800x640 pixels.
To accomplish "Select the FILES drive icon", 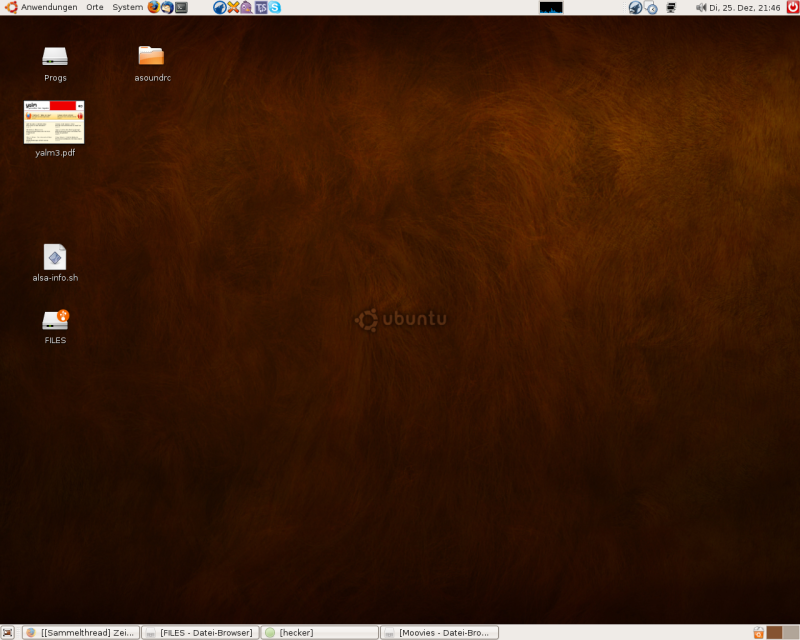I will pyautogui.click(x=55, y=320).
